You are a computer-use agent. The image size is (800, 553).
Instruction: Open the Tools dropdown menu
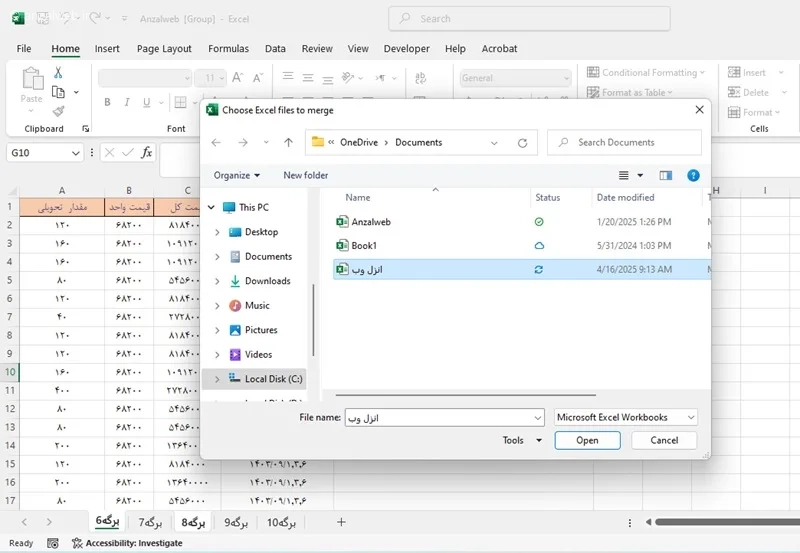click(x=522, y=440)
